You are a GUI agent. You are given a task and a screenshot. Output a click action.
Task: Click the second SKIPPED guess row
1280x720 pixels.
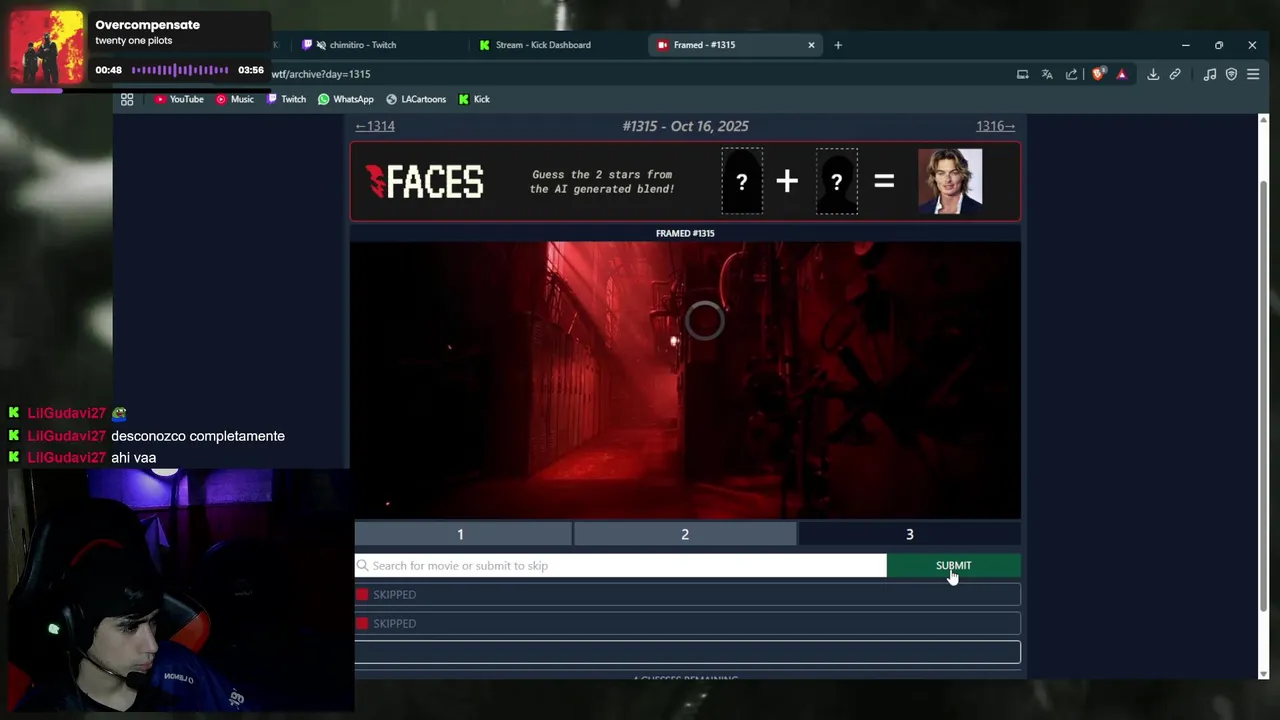click(687, 624)
